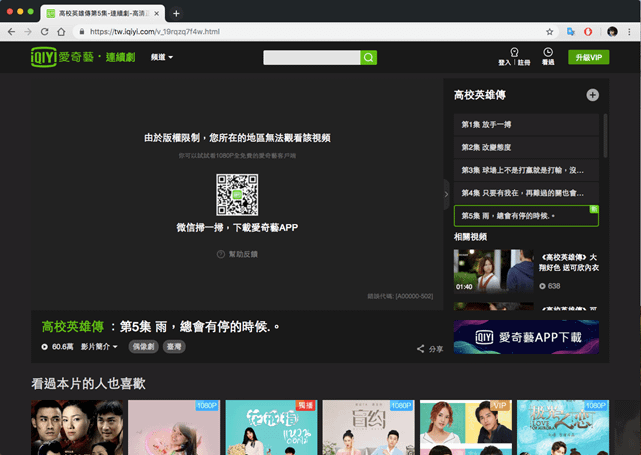
Task: Open the 盲約 recommended poster
Action: (368, 427)
